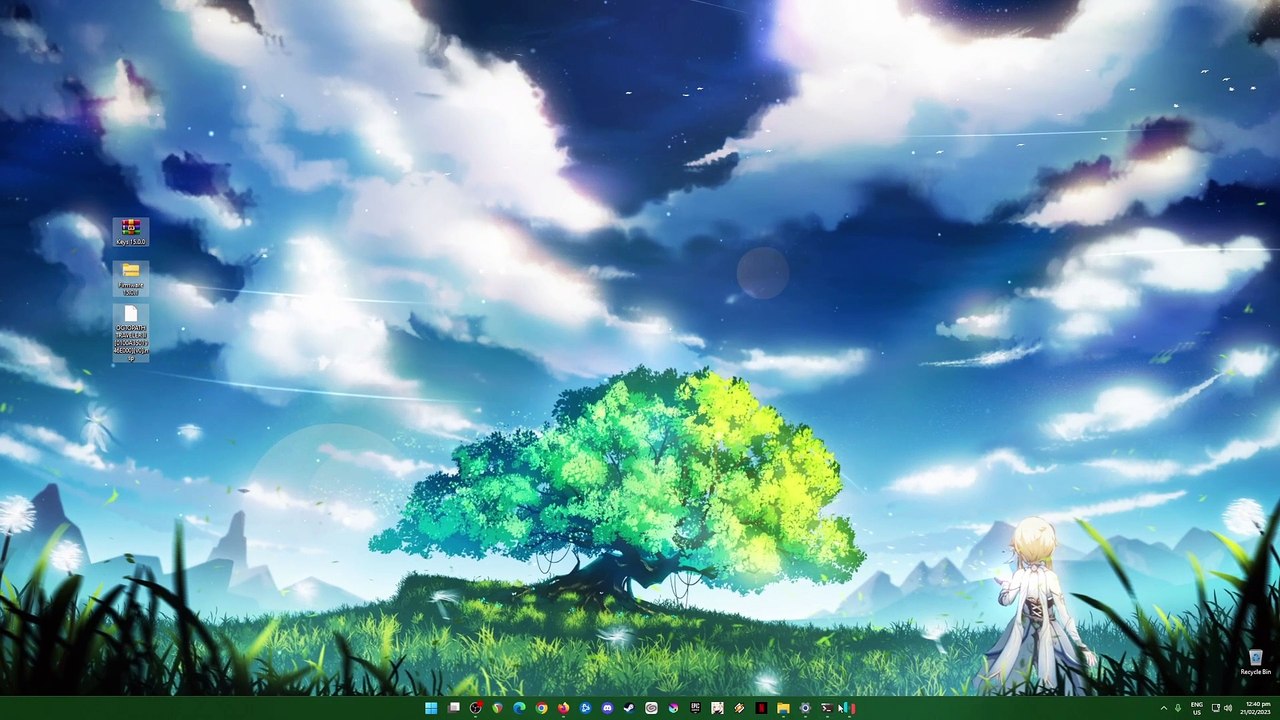Open OBS Studio from the taskbar
This screenshot has width=1280, height=720.
click(476, 708)
